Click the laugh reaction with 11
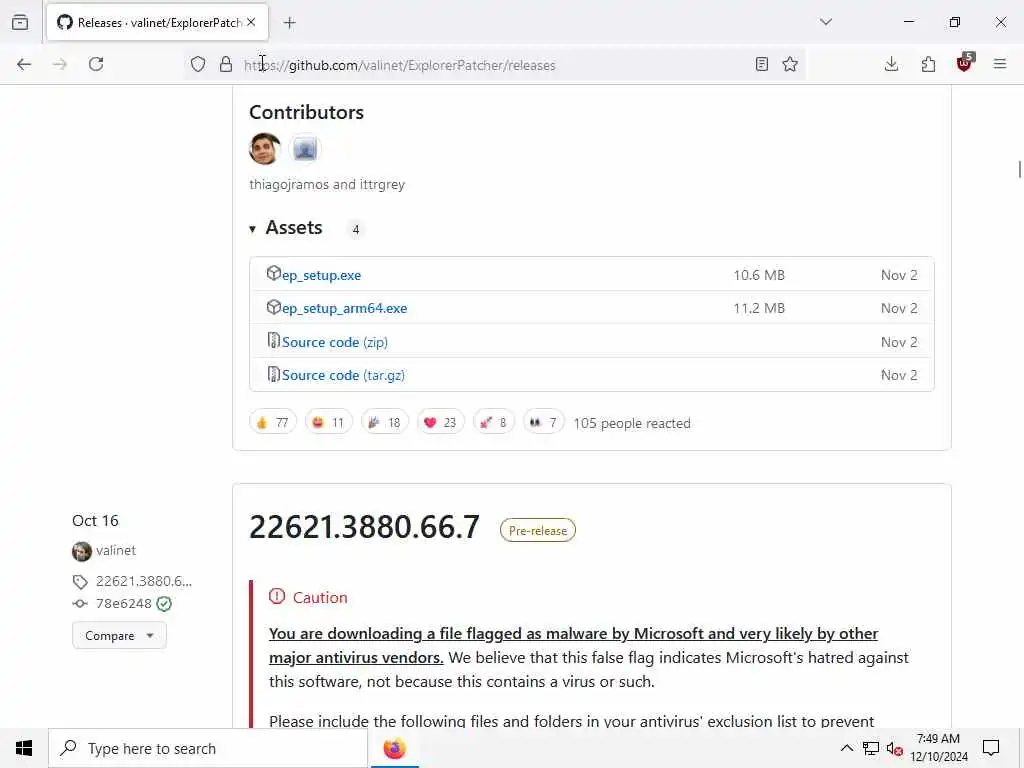This screenshot has height=768, width=1024. 328,423
